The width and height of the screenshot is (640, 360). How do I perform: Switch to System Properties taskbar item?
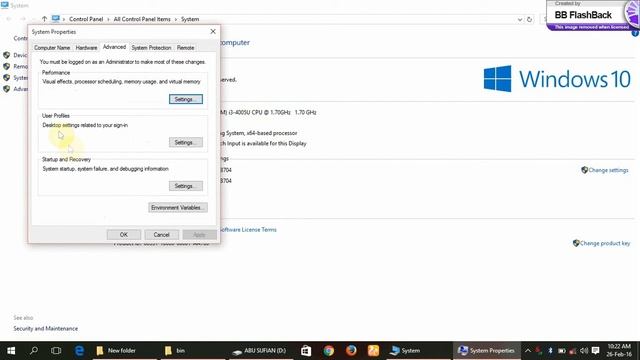click(x=487, y=351)
